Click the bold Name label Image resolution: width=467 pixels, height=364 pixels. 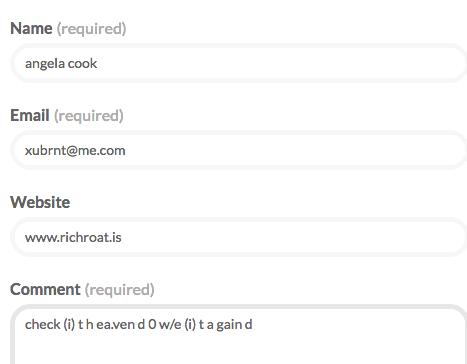(x=31, y=28)
